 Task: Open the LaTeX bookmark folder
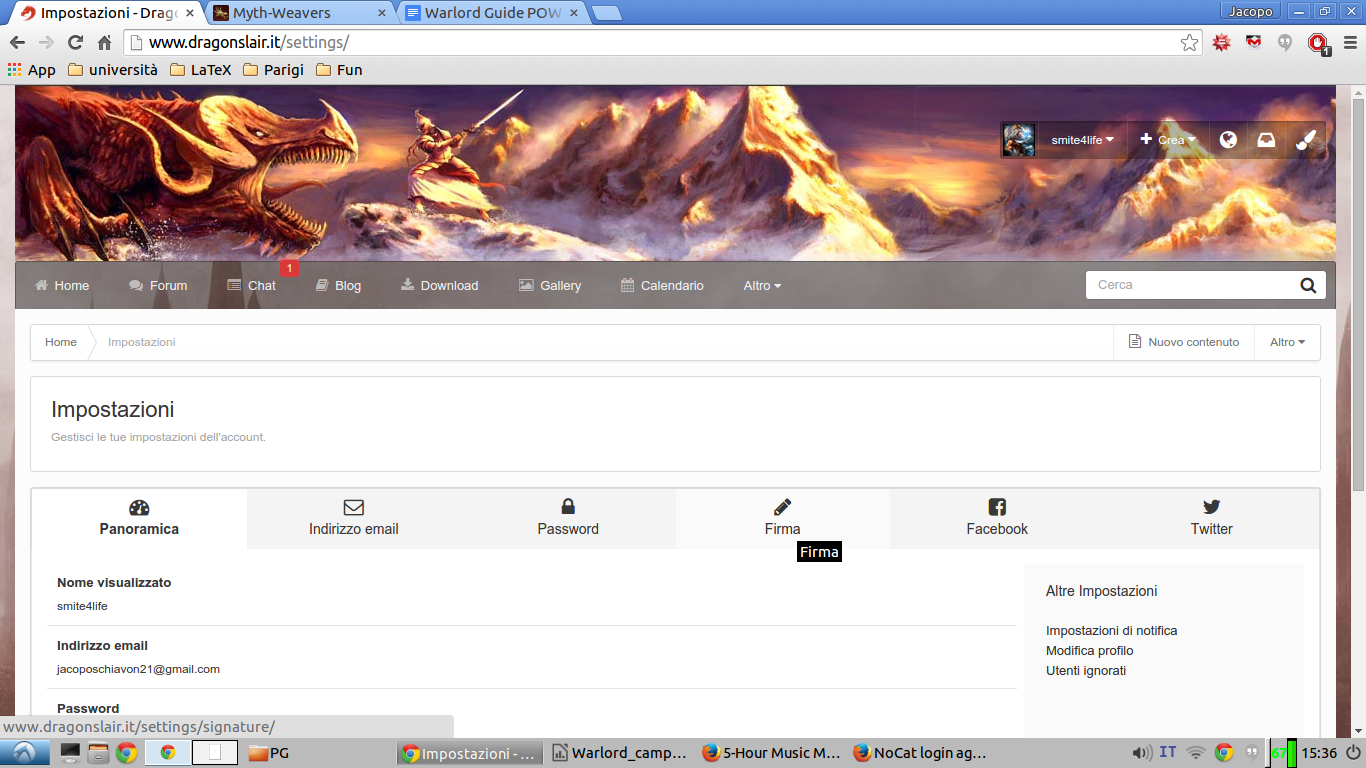(x=201, y=70)
